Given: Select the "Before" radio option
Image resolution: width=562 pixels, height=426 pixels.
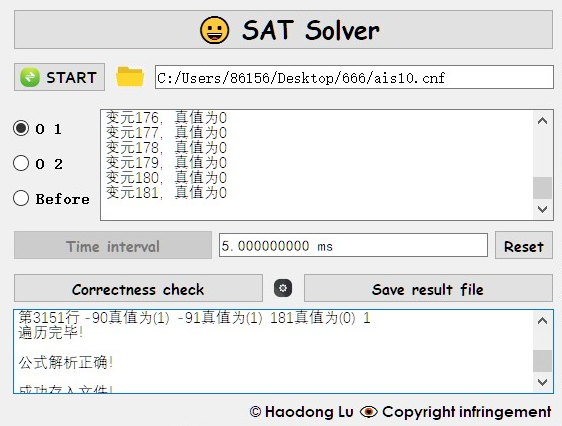Looking at the screenshot, I should click(x=51, y=198).
